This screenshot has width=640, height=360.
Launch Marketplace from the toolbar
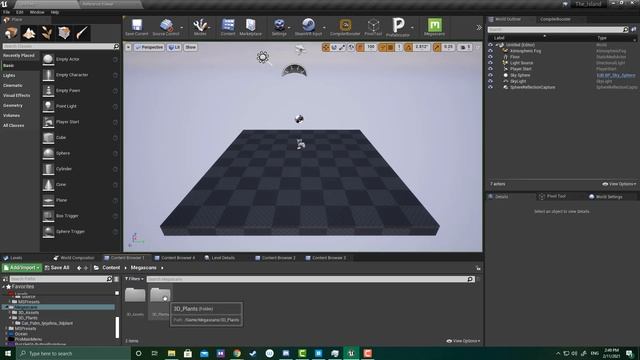(x=251, y=27)
